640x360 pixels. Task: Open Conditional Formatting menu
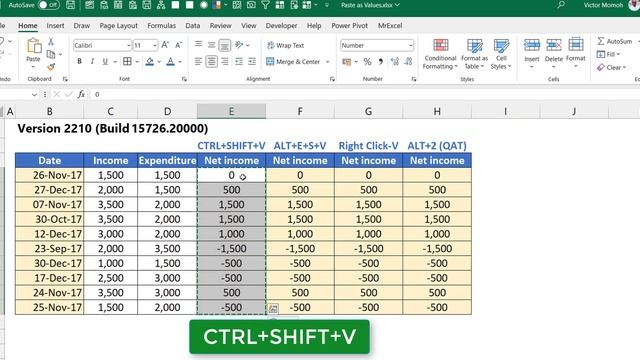click(x=440, y=54)
